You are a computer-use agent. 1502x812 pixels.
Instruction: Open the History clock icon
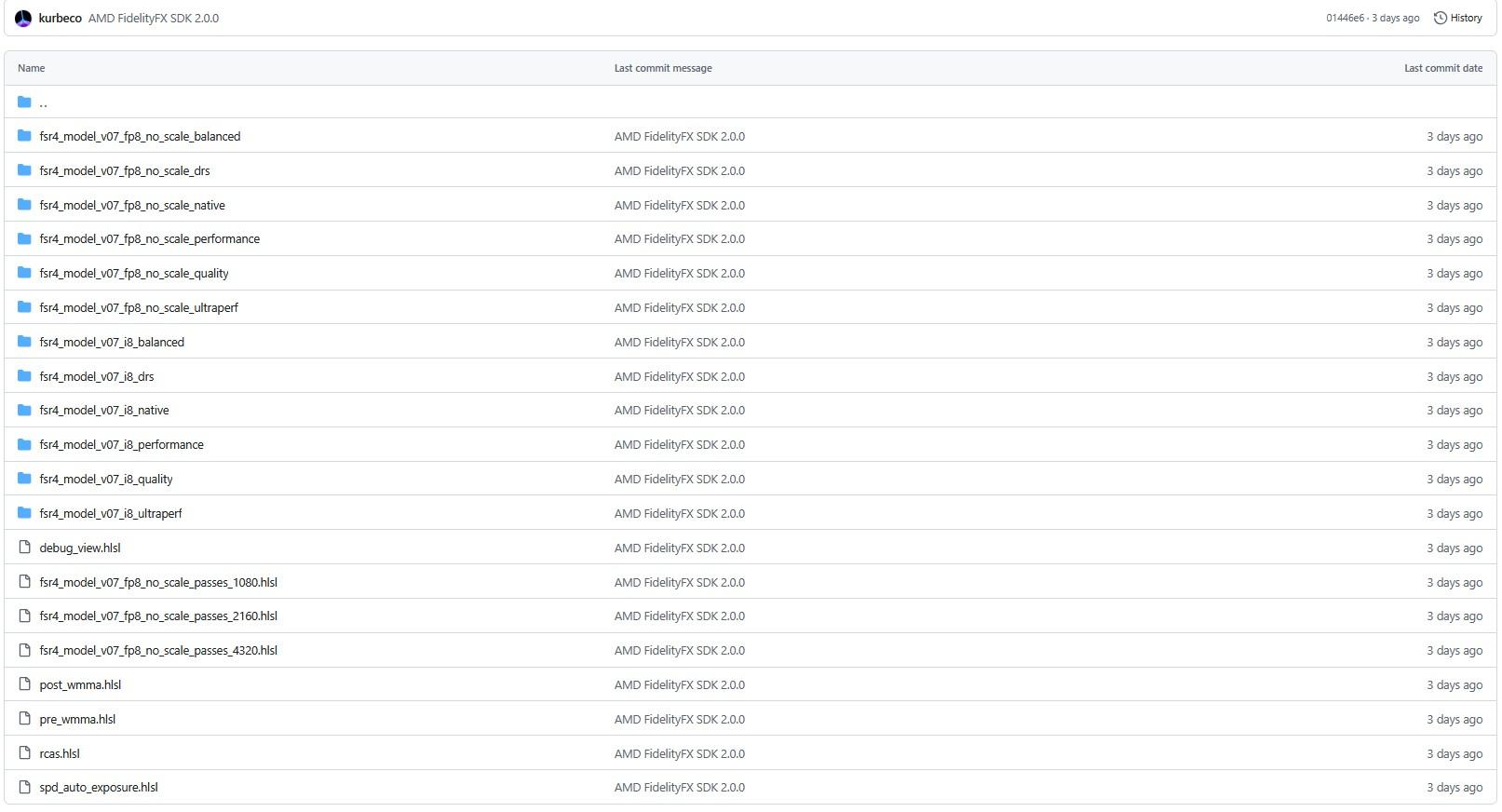tap(1440, 19)
